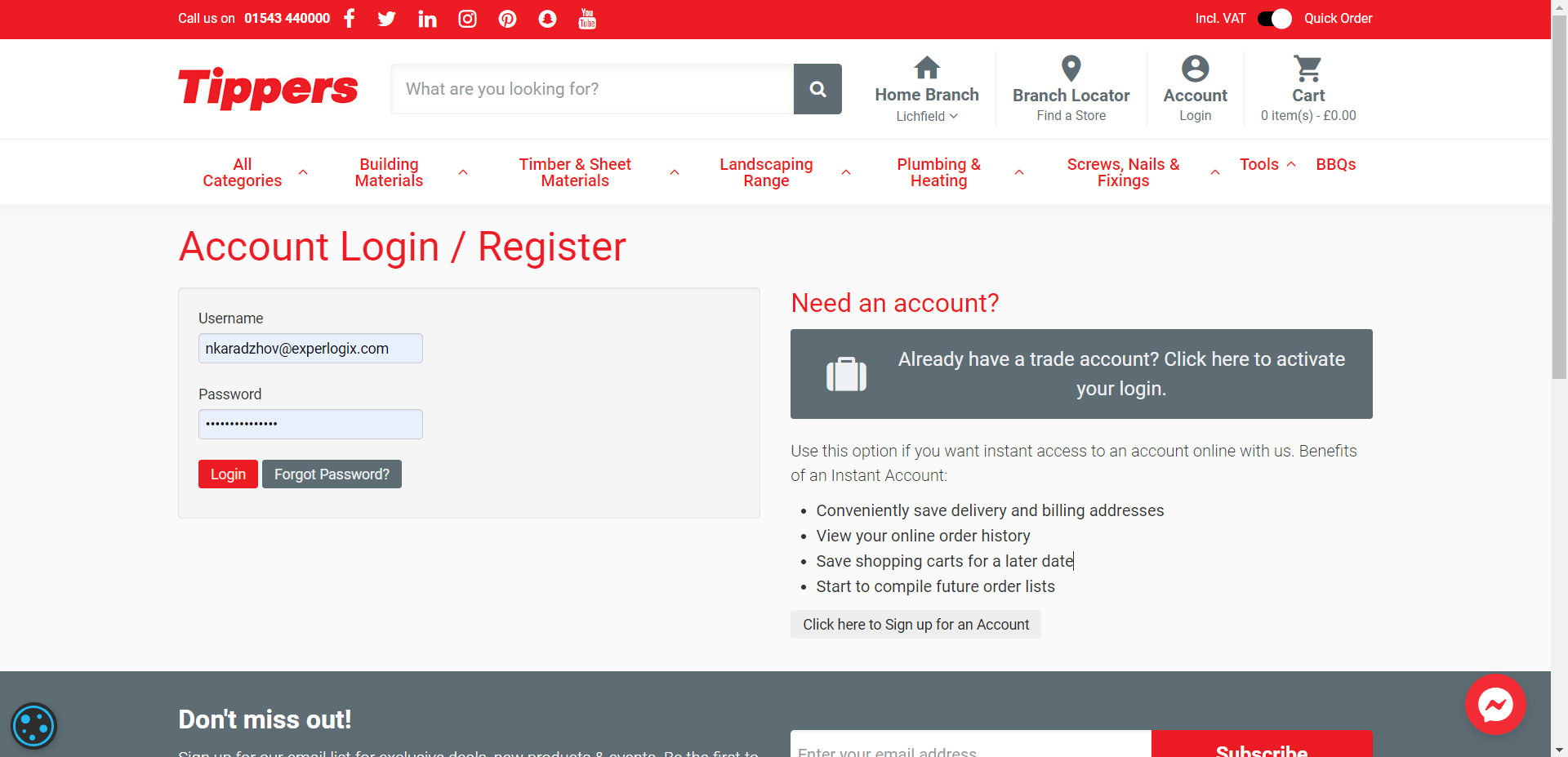The width and height of the screenshot is (1568, 757).
Task: Open the Screws, Nails & Fixings menu
Action: pyautogui.click(x=1123, y=172)
